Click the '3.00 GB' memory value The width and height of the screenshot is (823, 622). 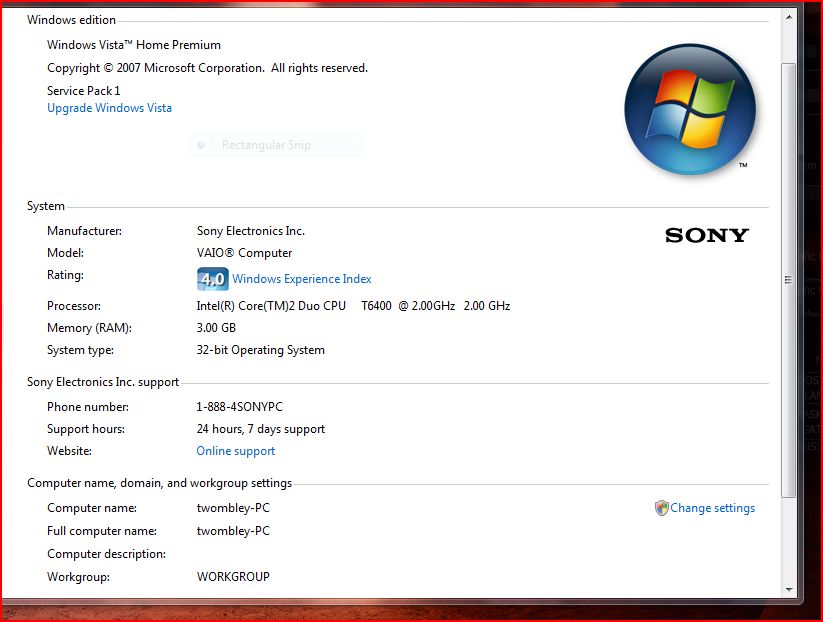tap(216, 328)
